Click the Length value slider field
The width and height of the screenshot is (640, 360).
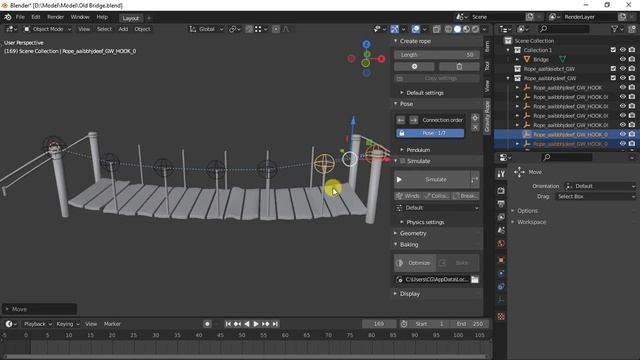[436, 55]
